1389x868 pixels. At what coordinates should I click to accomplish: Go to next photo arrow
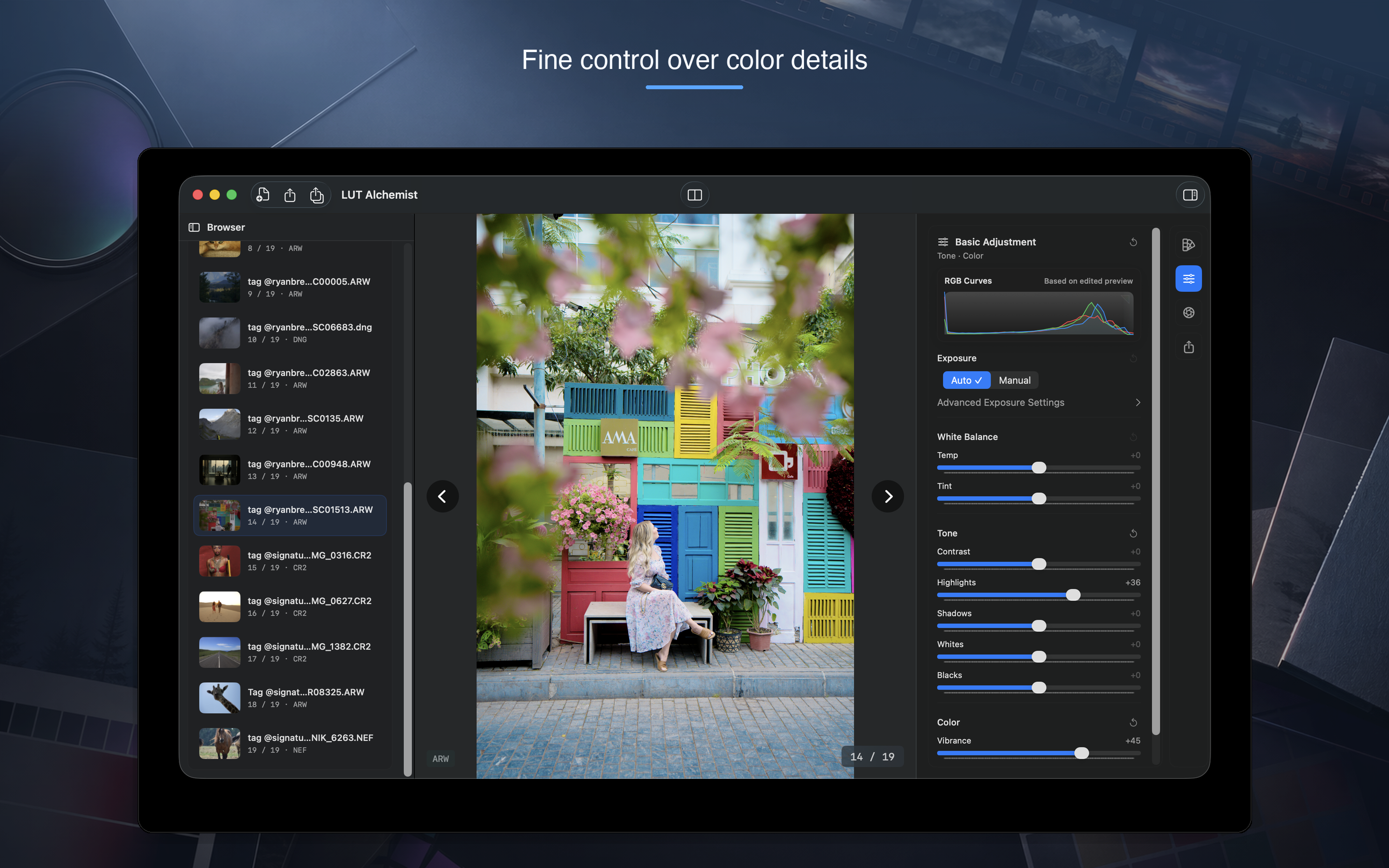tap(887, 496)
